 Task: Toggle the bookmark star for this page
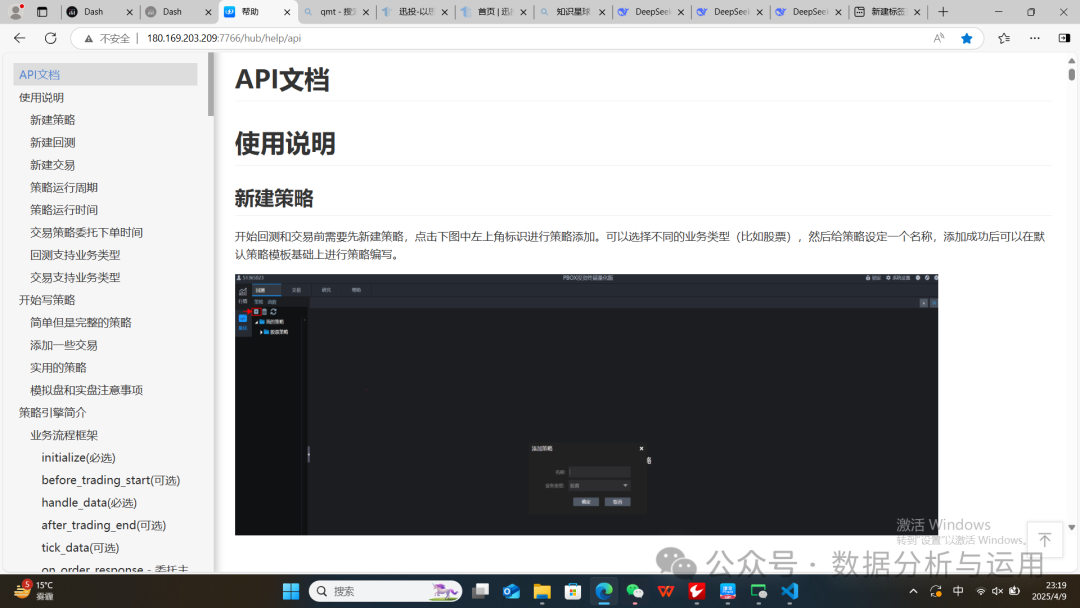pyautogui.click(x=966, y=37)
